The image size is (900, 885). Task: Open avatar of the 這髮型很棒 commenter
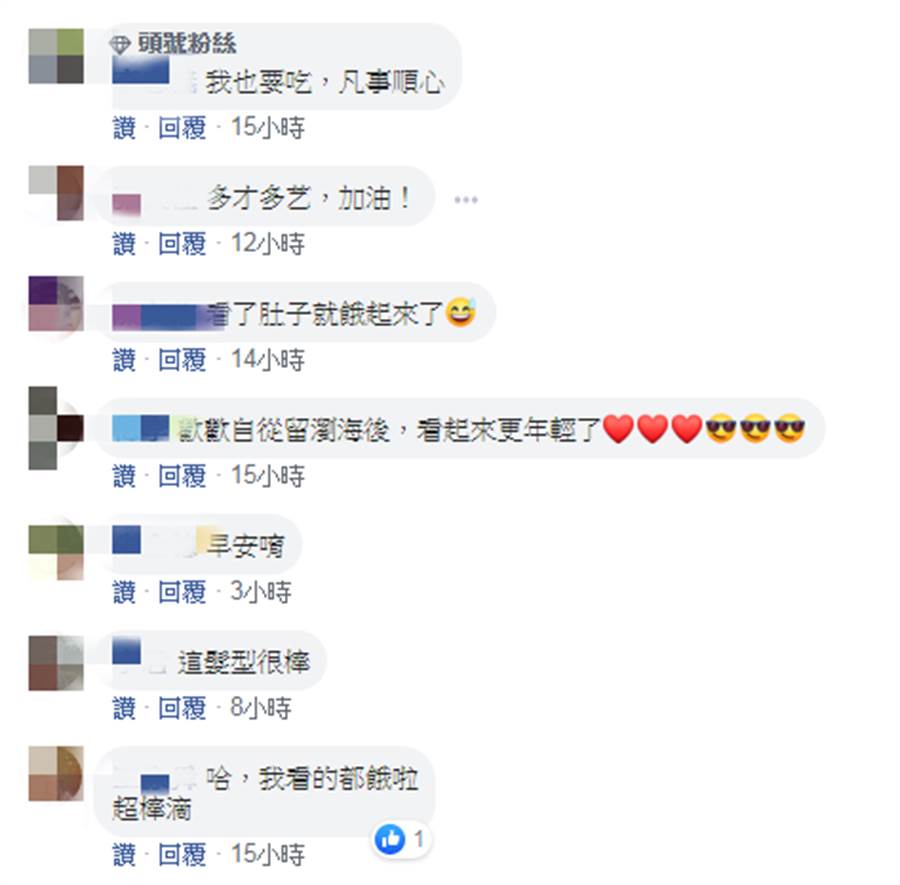pyautogui.click(x=56, y=663)
